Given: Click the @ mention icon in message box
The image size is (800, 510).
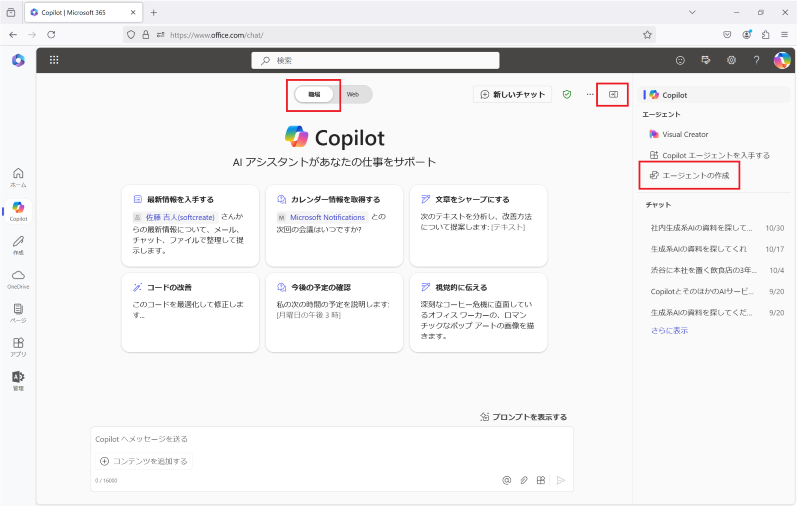Looking at the screenshot, I should [507, 480].
